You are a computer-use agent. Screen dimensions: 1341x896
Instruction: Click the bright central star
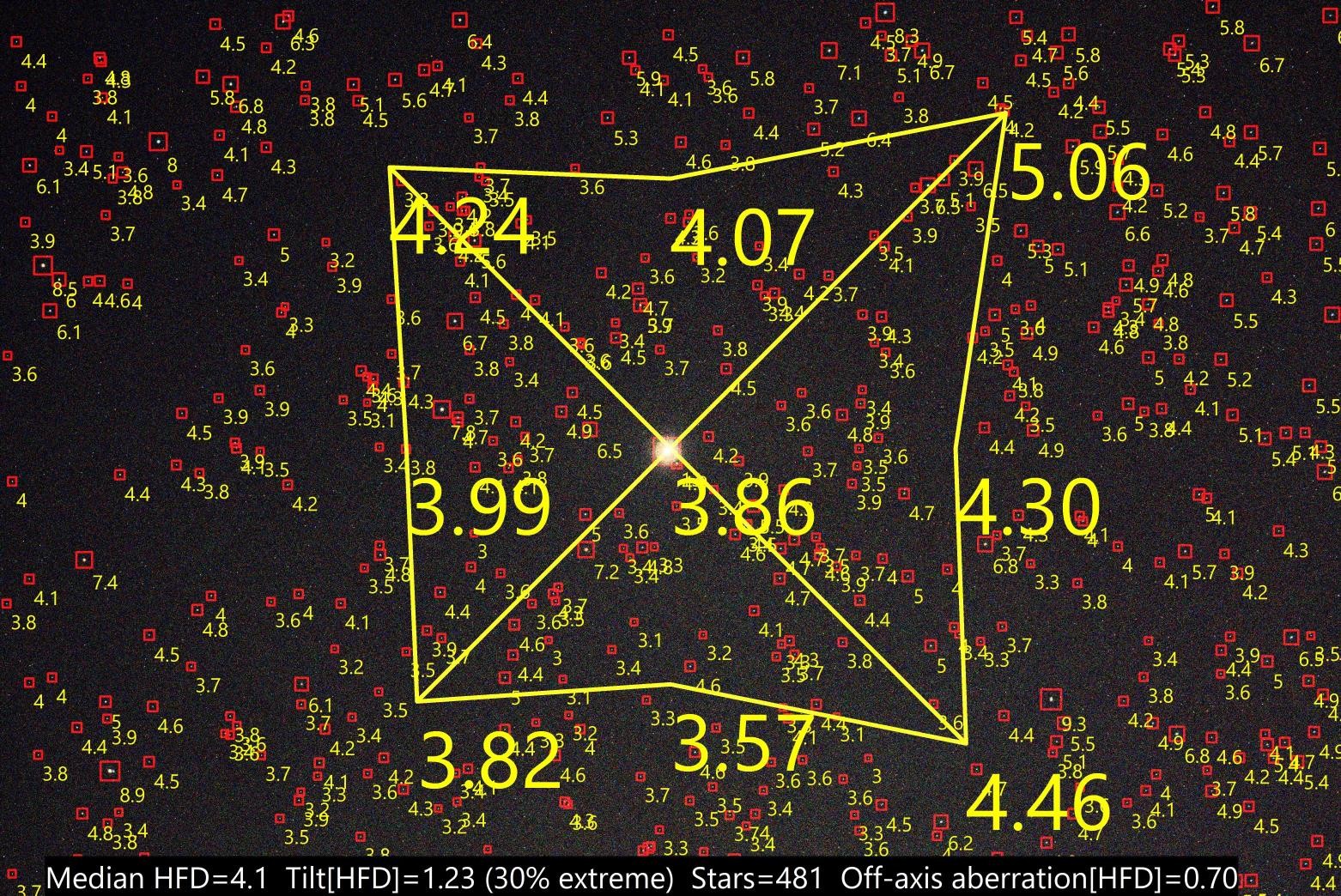[x=667, y=449]
